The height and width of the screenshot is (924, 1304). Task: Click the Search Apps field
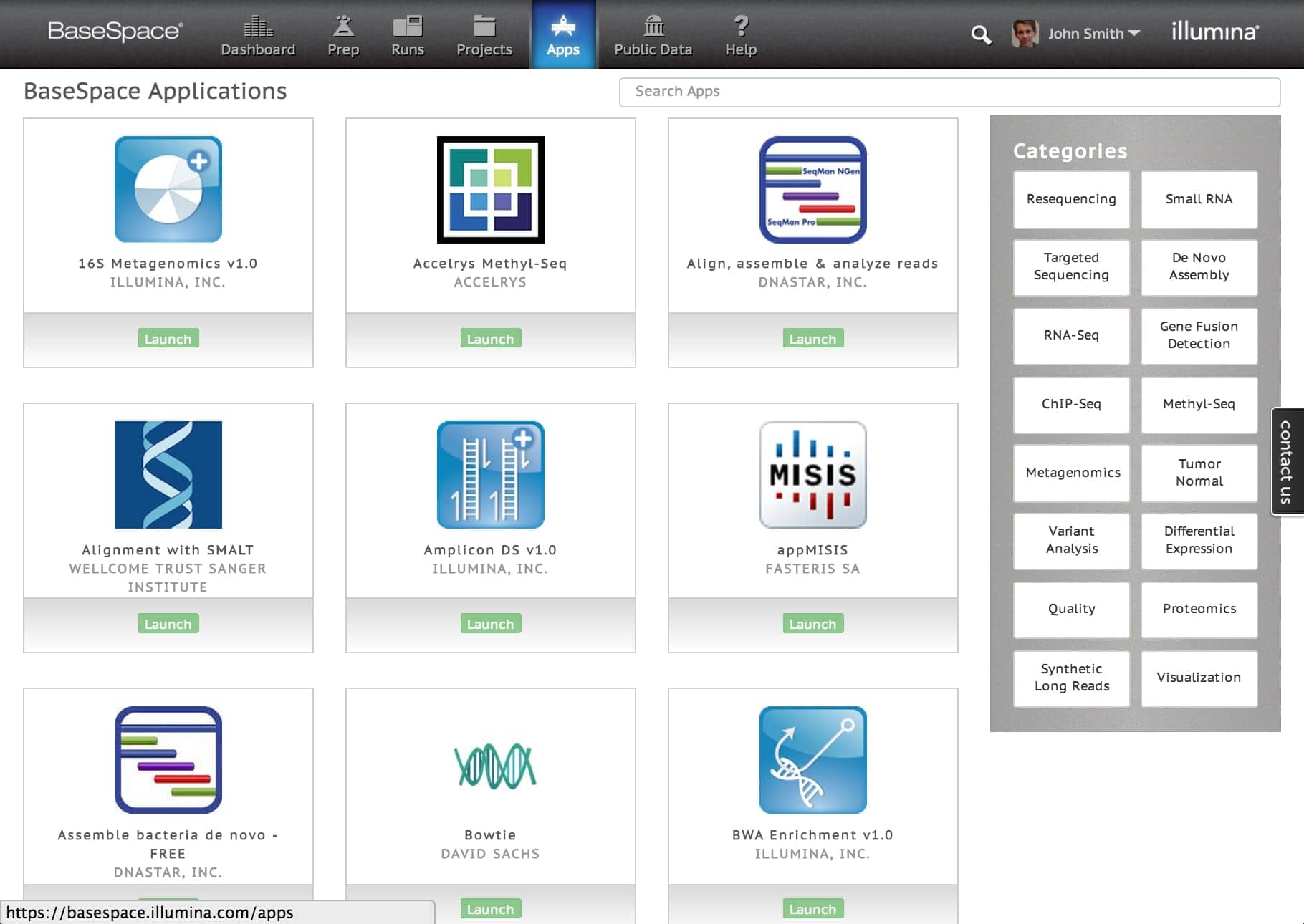click(949, 91)
